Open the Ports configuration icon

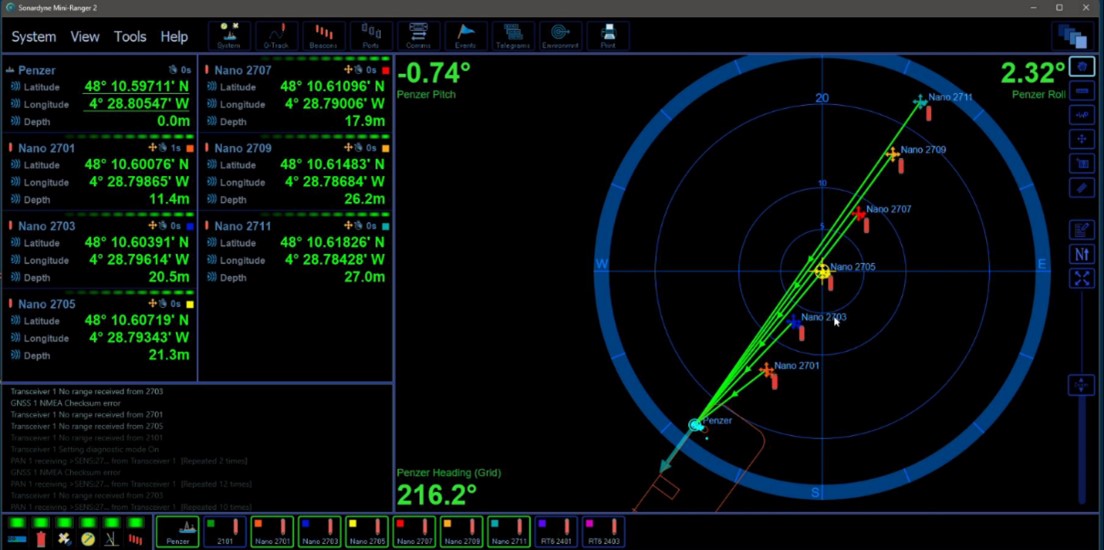pos(371,36)
